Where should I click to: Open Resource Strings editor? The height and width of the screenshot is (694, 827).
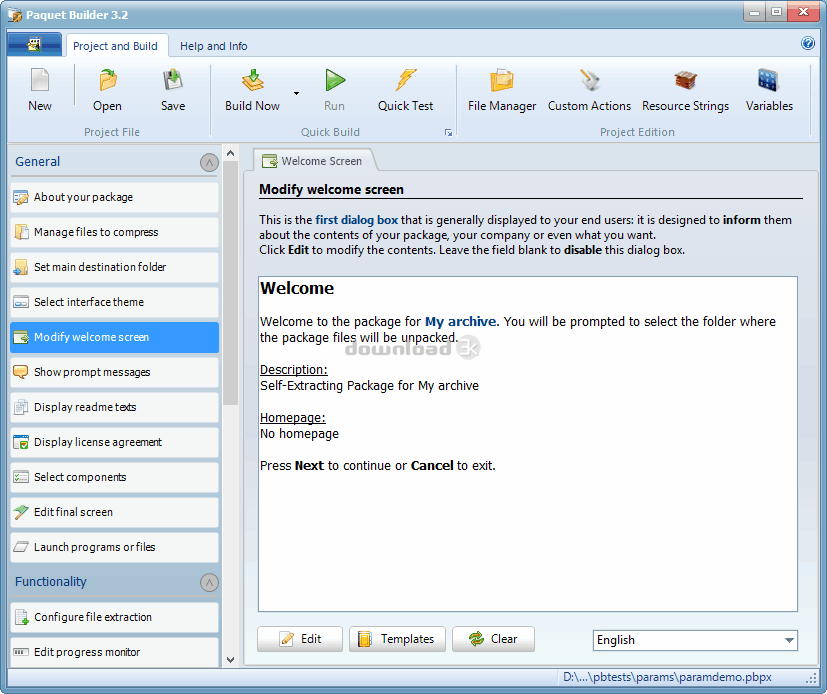pyautogui.click(x=685, y=91)
